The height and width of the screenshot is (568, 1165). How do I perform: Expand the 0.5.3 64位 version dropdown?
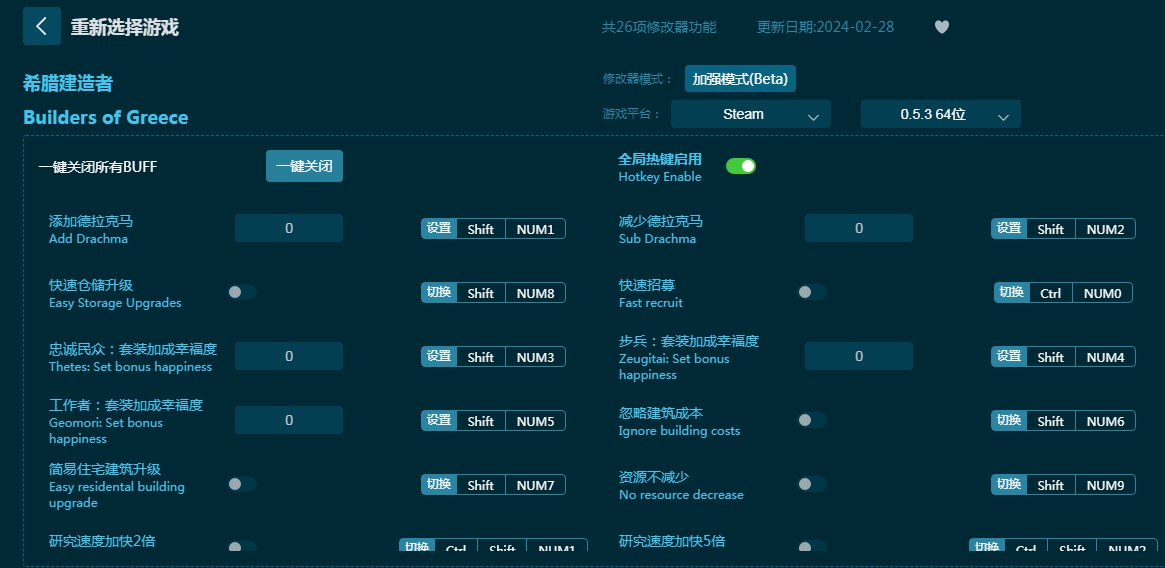coord(940,114)
